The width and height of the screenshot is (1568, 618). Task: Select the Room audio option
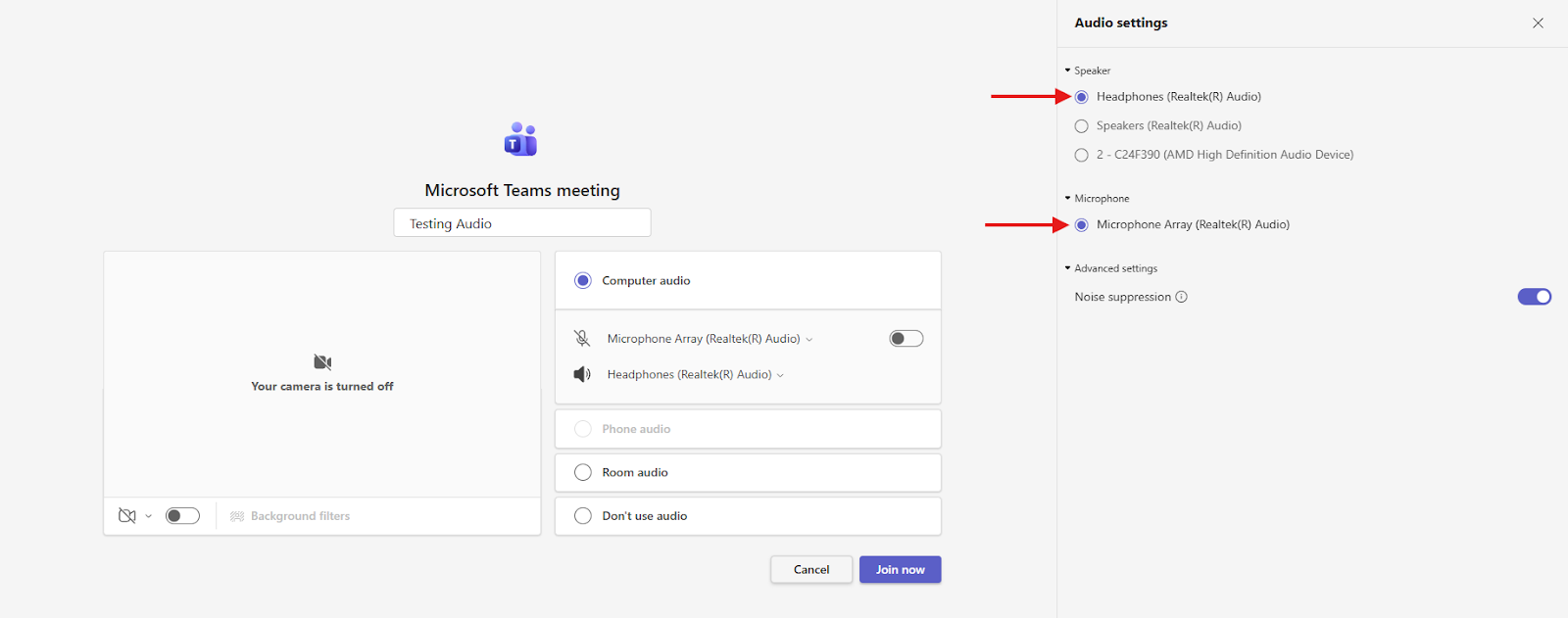(583, 472)
